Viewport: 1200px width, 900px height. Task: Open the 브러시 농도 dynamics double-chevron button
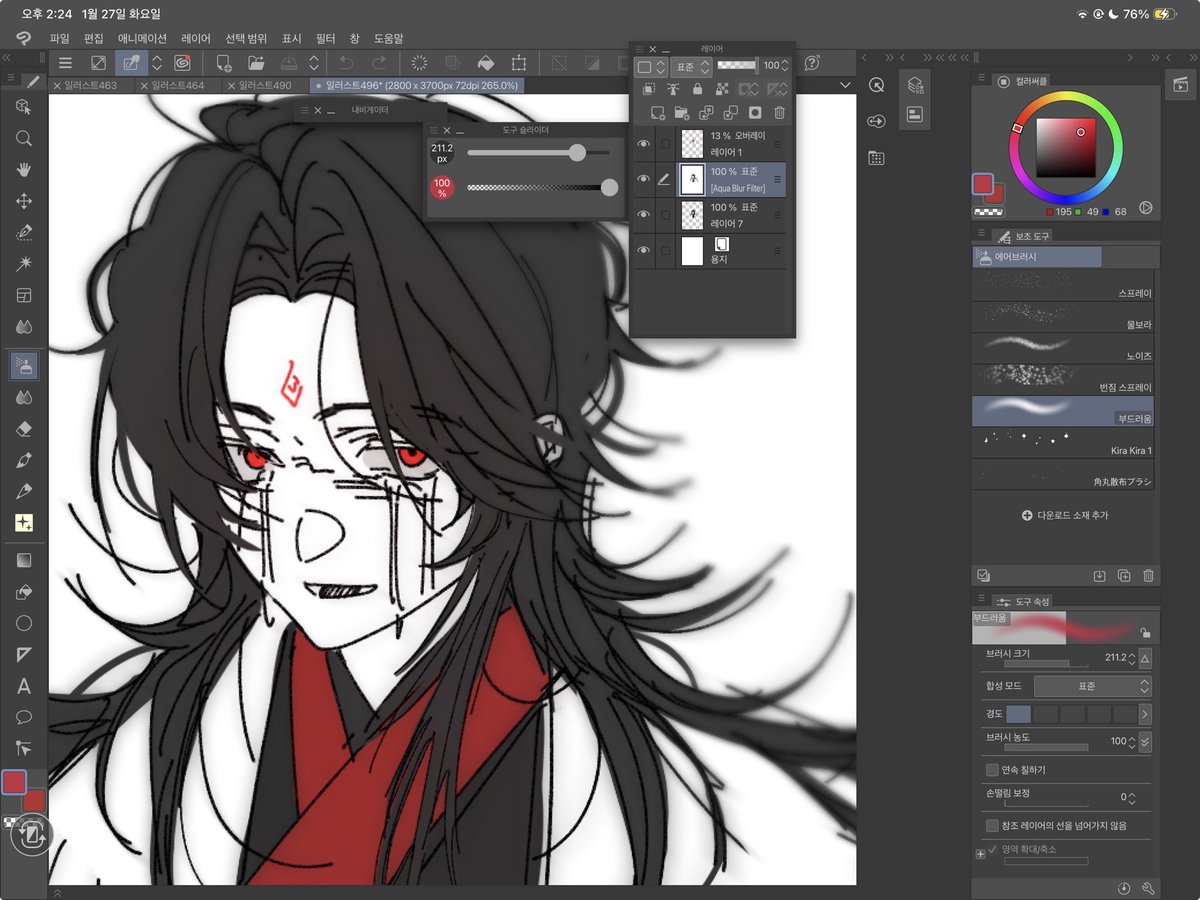[x=1145, y=742]
